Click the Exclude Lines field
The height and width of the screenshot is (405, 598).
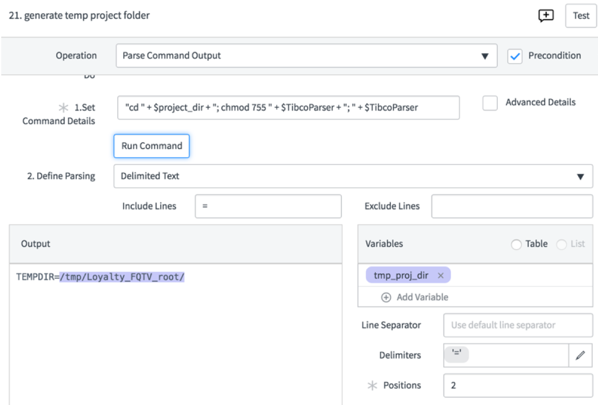[512, 206]
